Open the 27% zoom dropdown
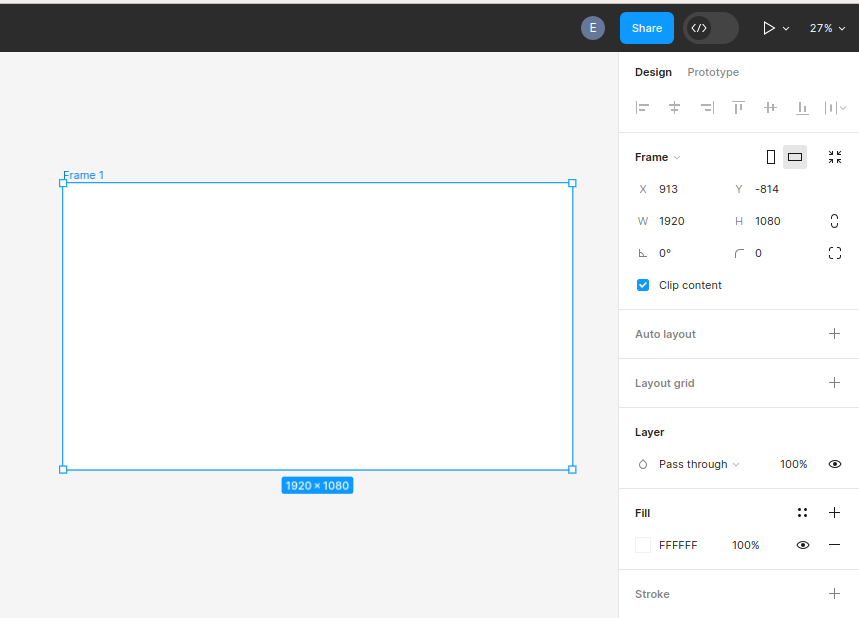The image size is (859, 618). tap(827, 28)
